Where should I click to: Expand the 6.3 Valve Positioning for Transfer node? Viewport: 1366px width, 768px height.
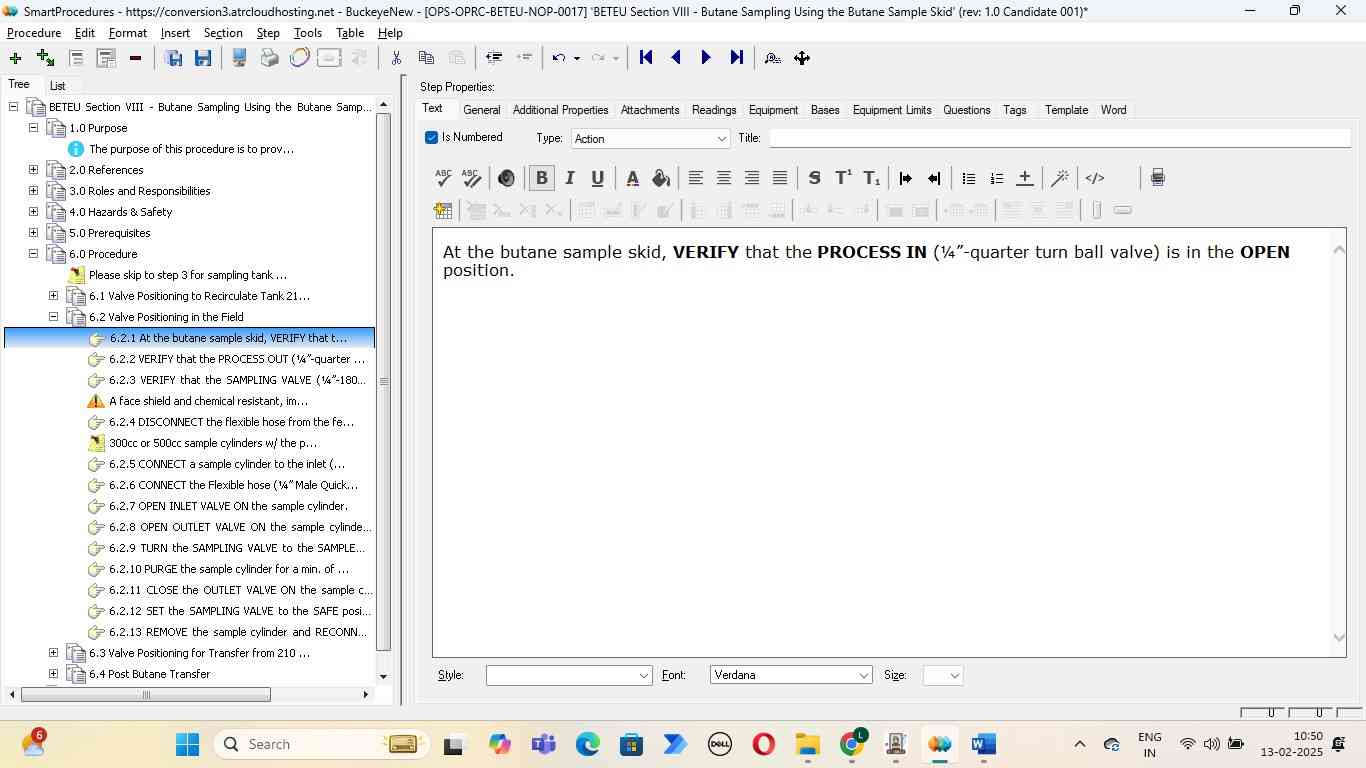54,653
